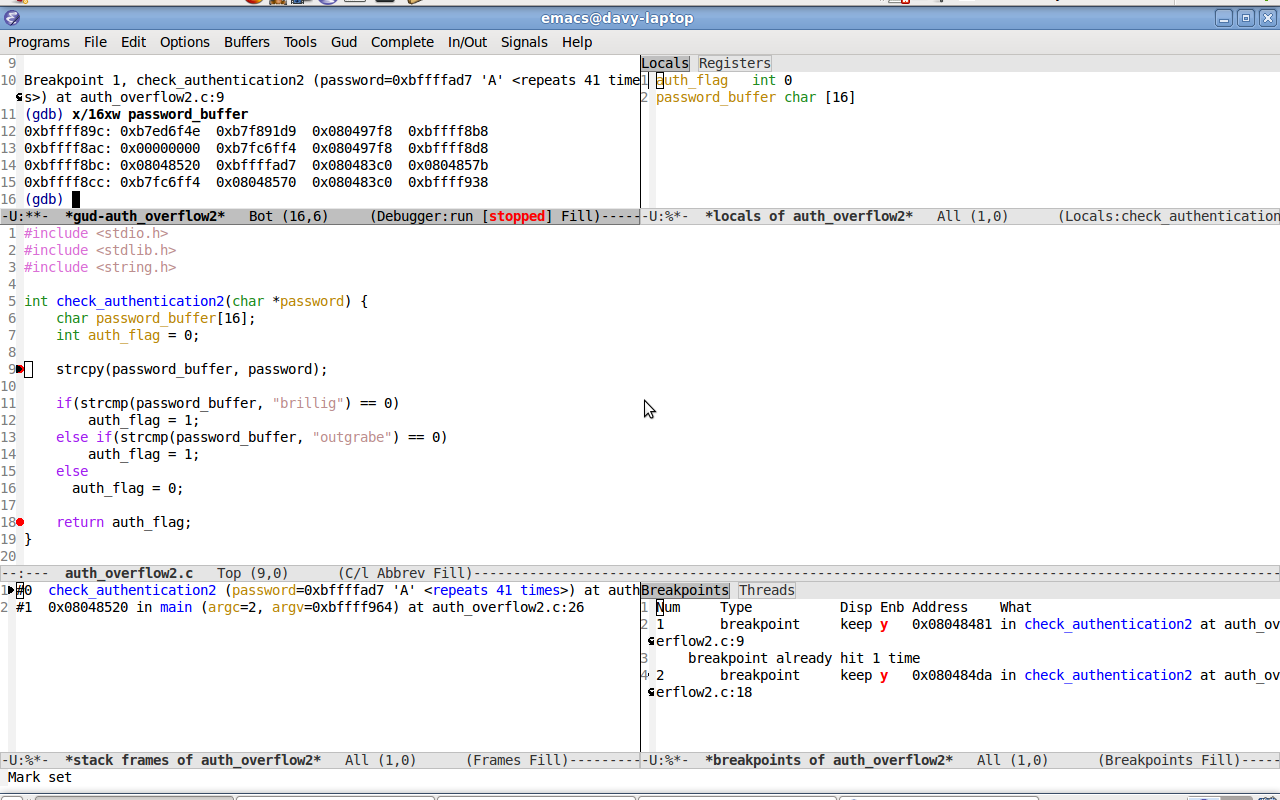Switch to the Registers tab
Viewport: 1280px width, 800px height.
coord(735,63)
